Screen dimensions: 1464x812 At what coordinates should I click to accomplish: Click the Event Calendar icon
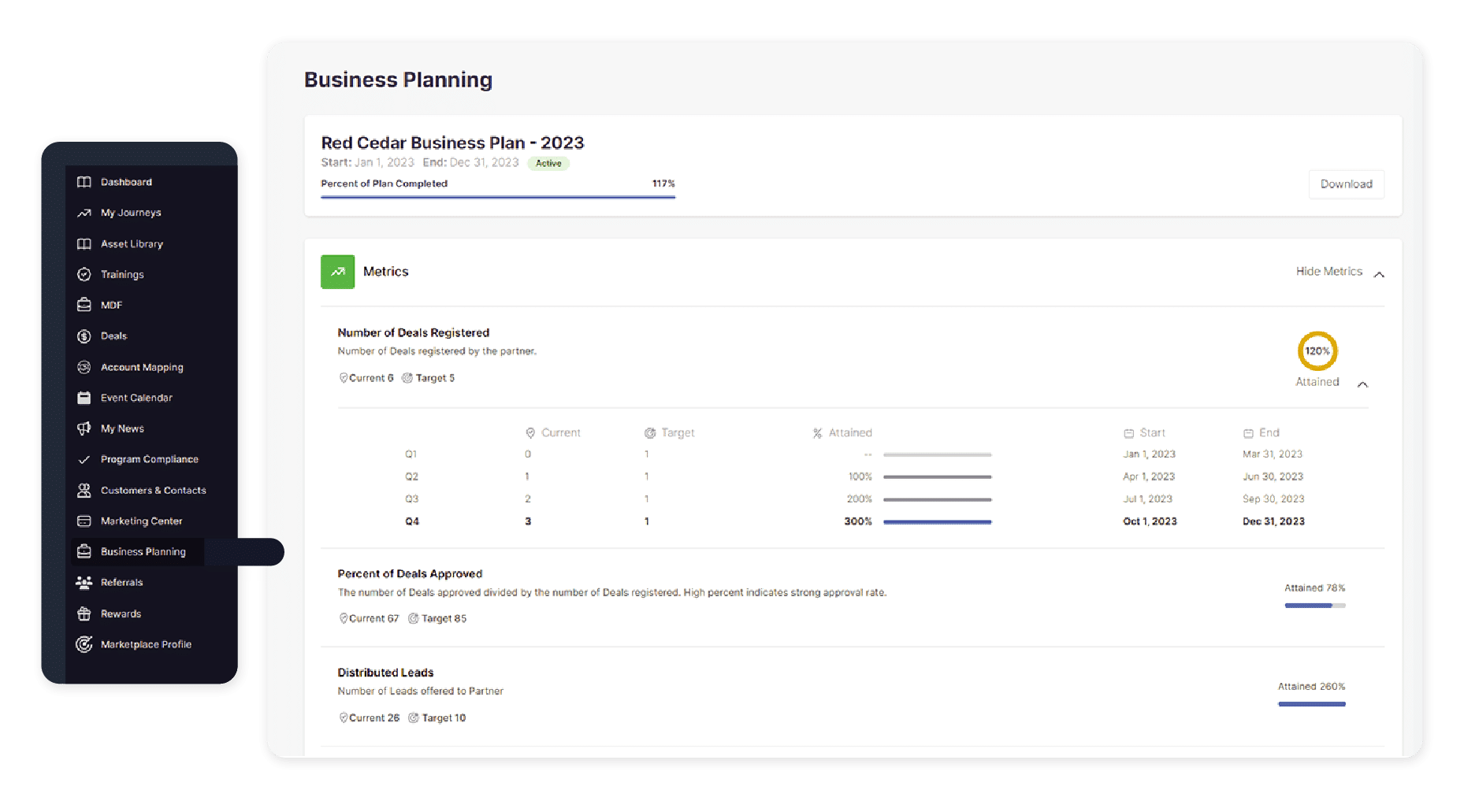pyautogui.click(x=84, y=398)
